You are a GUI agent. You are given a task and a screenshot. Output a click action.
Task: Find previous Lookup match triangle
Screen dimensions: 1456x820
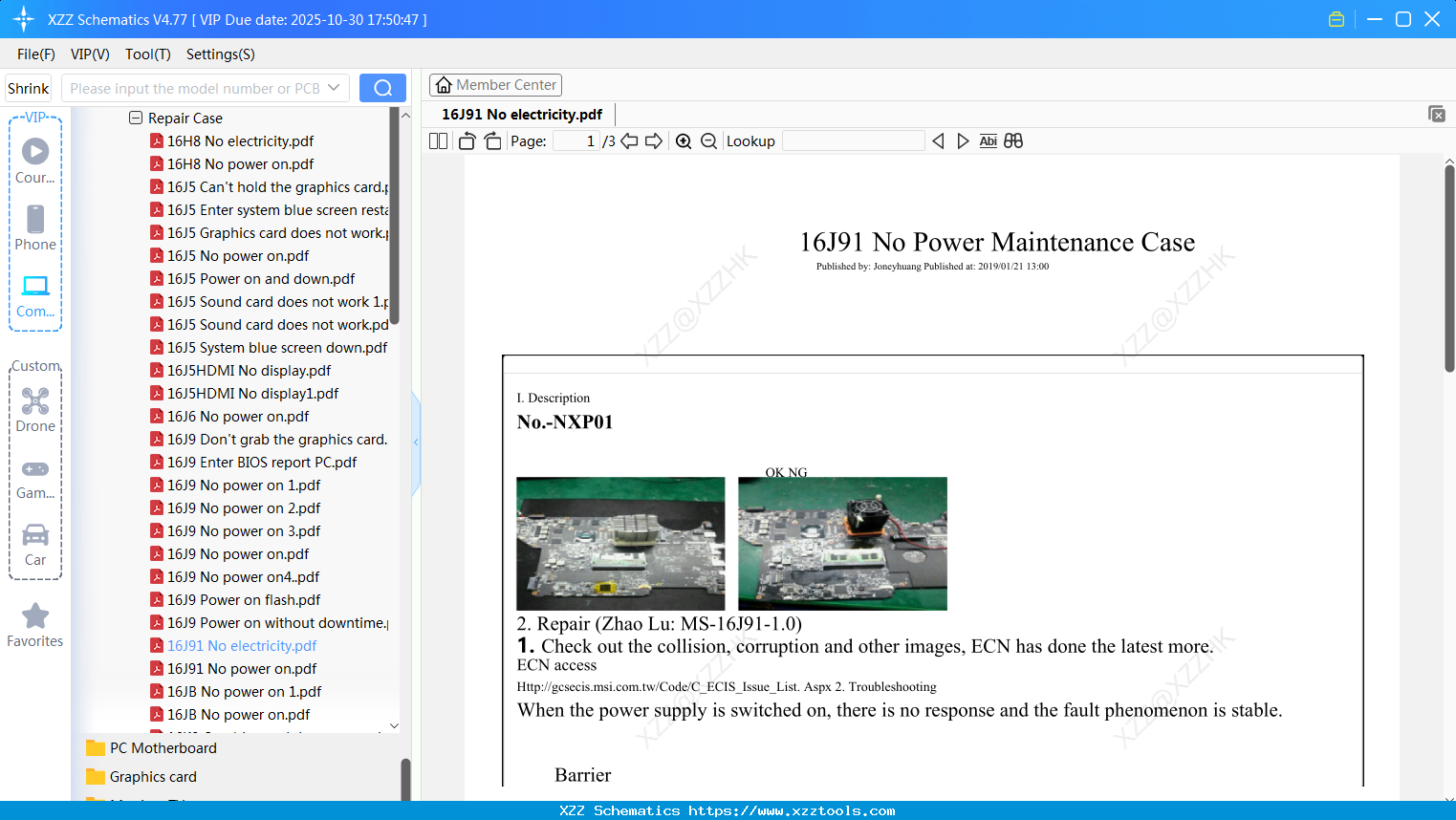pos(938,141)
